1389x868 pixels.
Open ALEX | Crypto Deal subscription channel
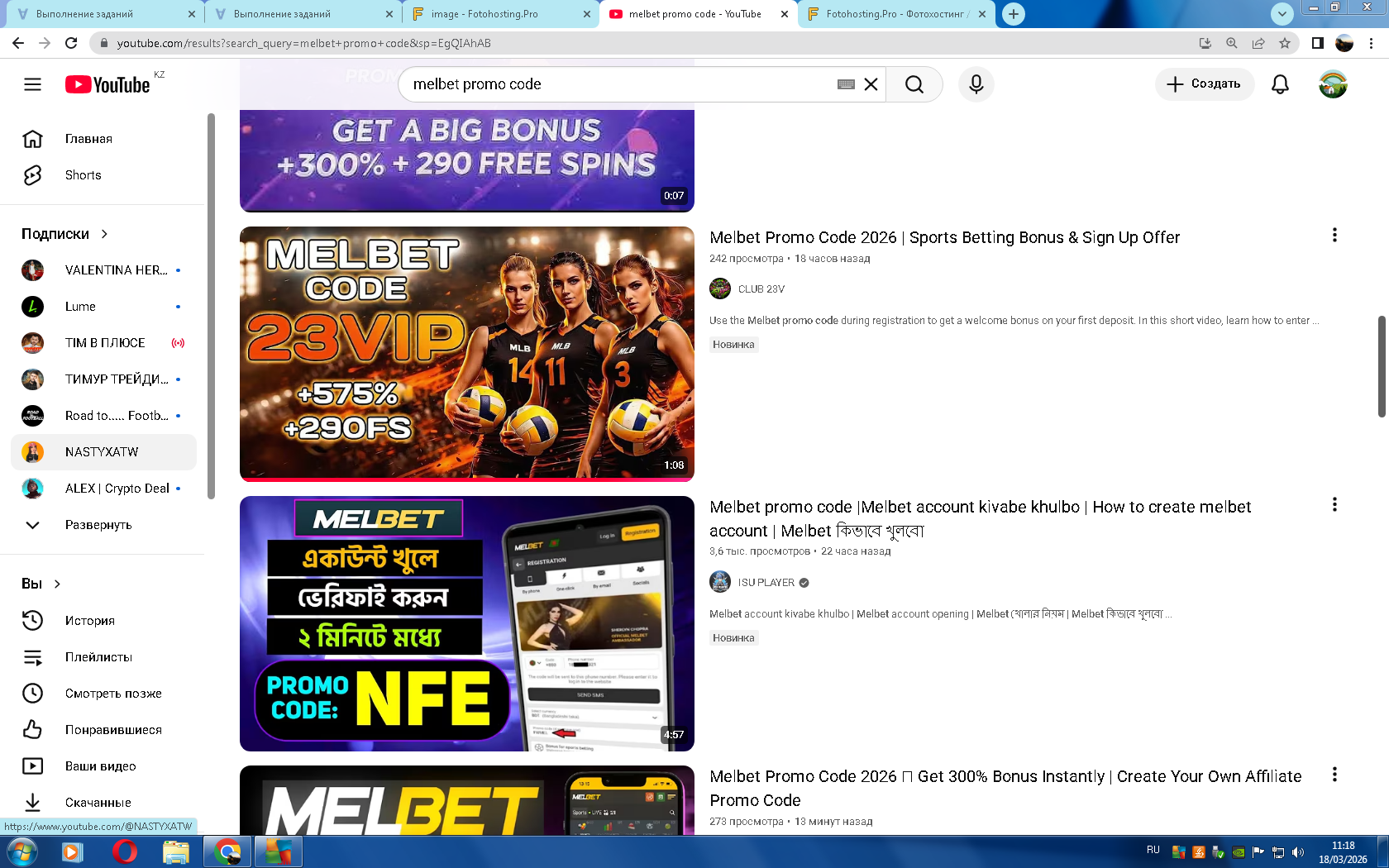tap(103, 489)
